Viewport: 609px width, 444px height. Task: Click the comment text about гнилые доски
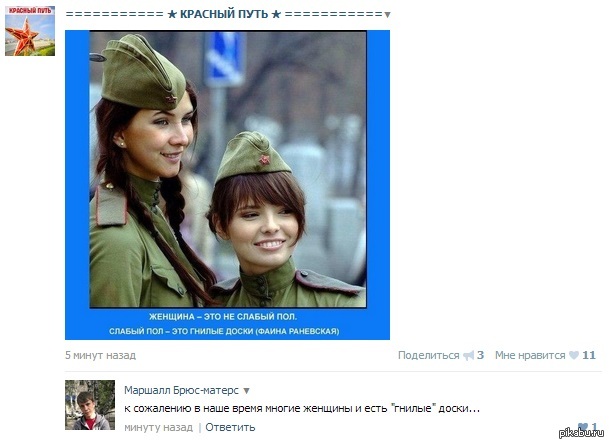pos(302,409)
